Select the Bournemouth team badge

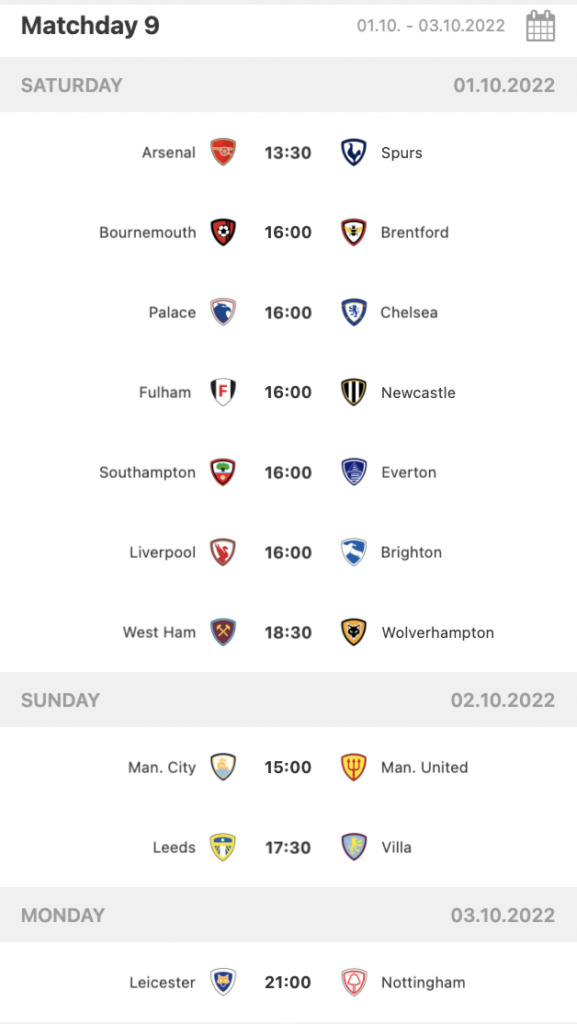(x=223, y=232)
